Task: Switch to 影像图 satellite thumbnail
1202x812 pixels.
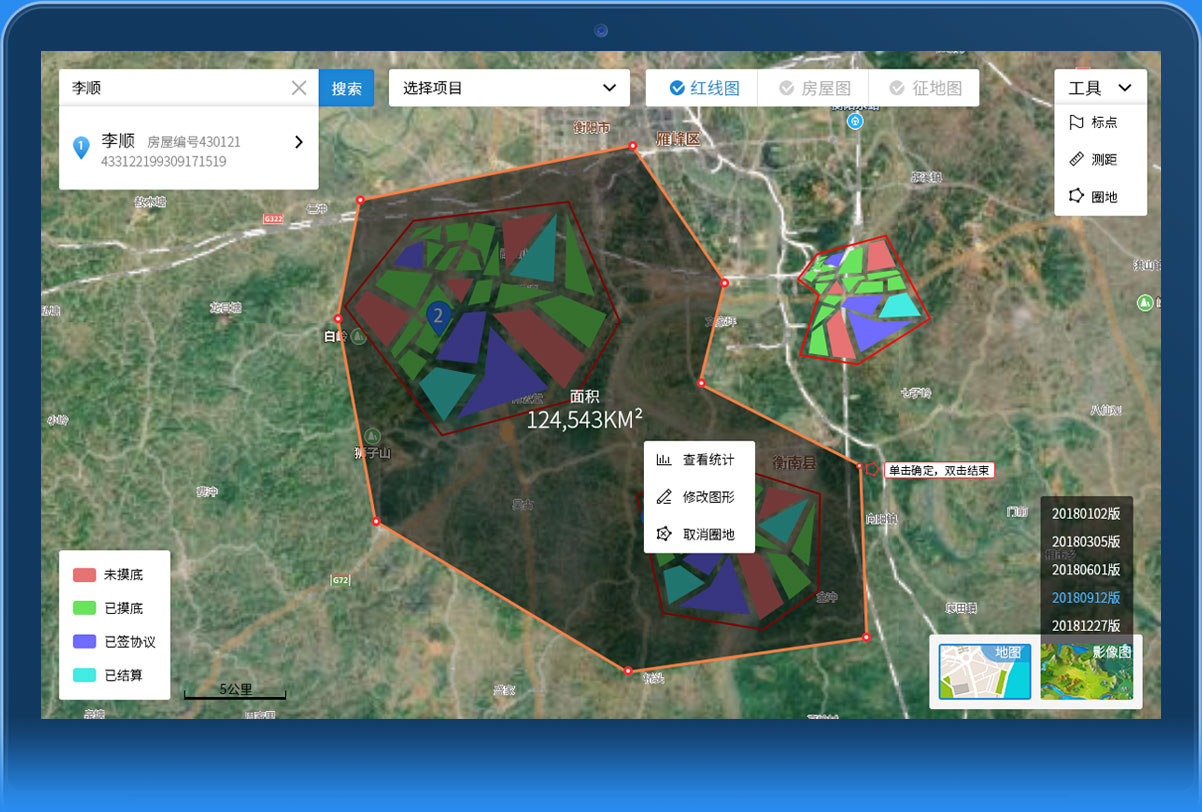Action: 1086,671
